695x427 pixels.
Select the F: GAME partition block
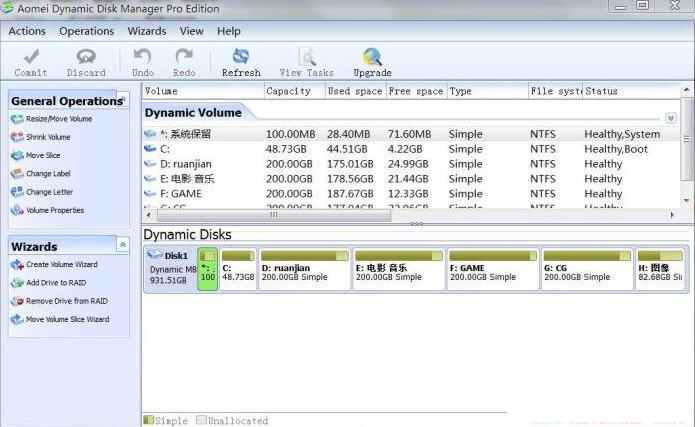tap(493, 269)
